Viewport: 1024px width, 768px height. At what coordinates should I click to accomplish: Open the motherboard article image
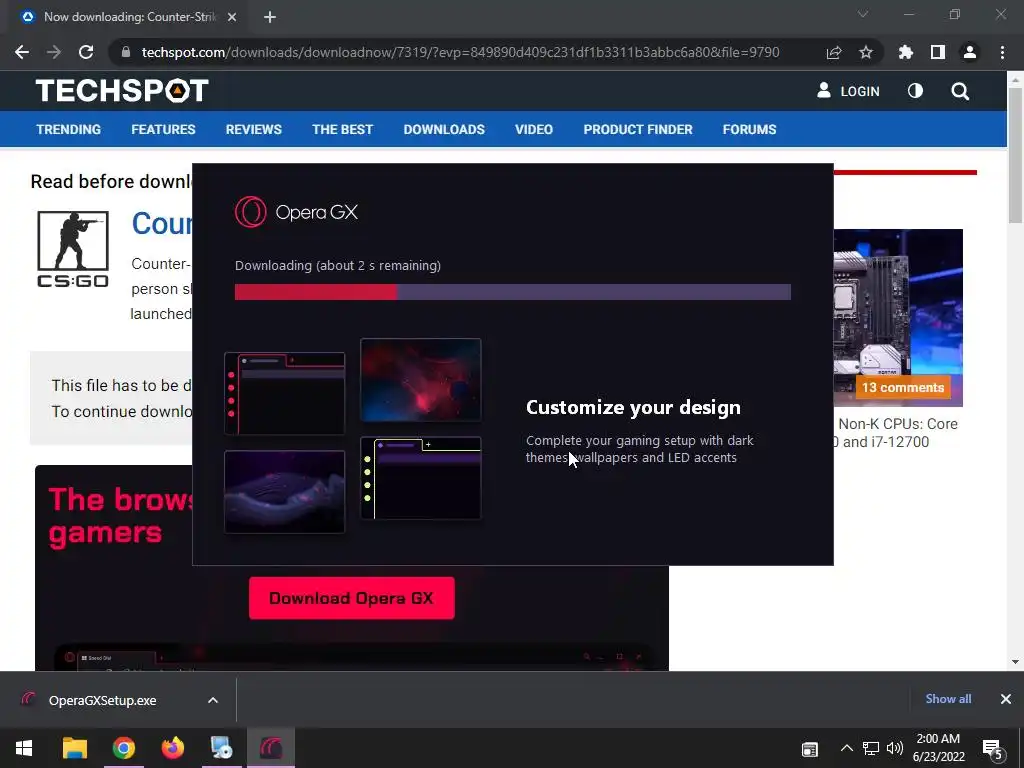pyautogui.click(x=898, y=317)
